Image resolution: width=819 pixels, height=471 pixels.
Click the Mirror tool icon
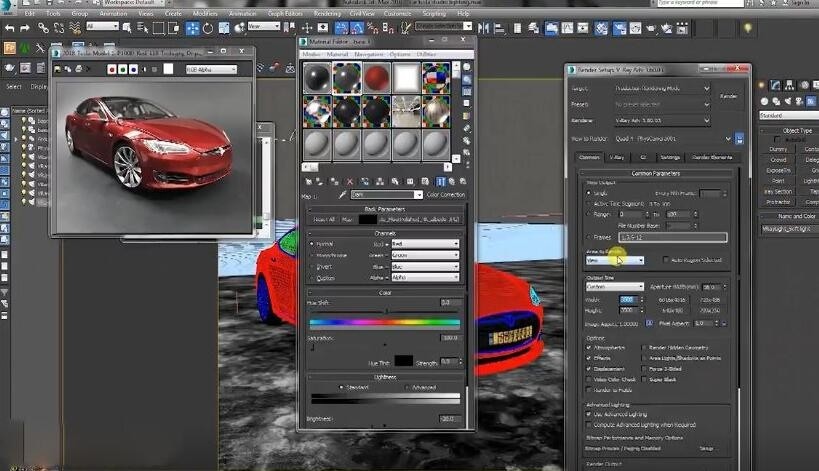tap(484, 28)
